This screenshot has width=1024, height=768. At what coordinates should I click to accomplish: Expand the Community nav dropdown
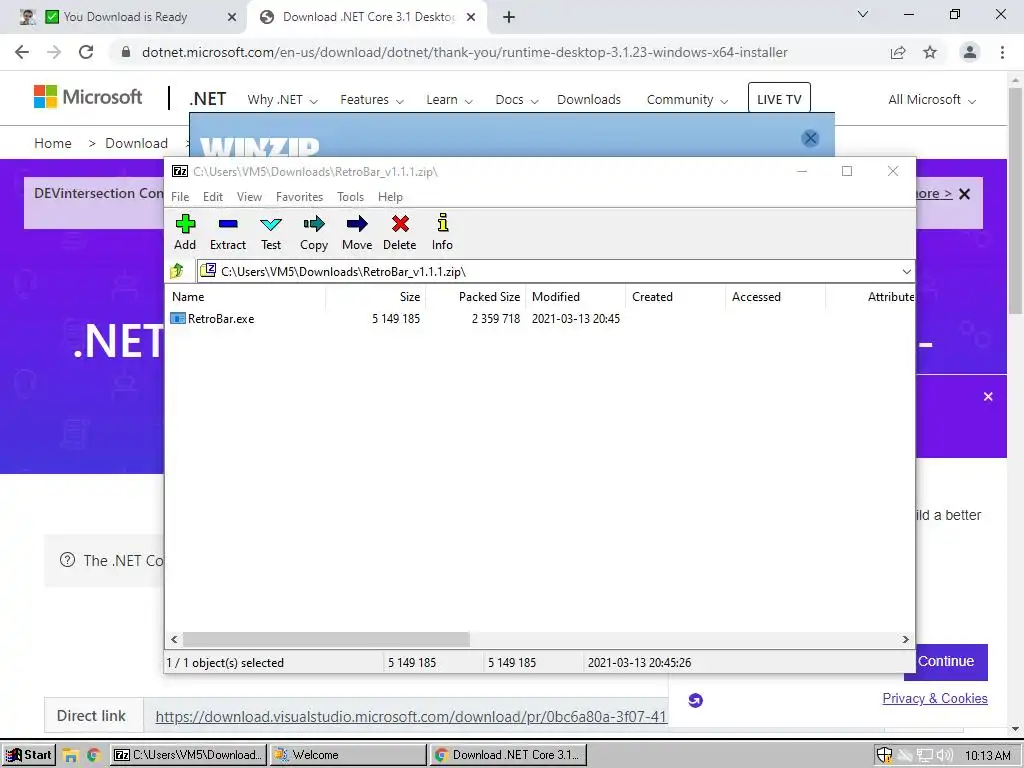tap(687, 100)
